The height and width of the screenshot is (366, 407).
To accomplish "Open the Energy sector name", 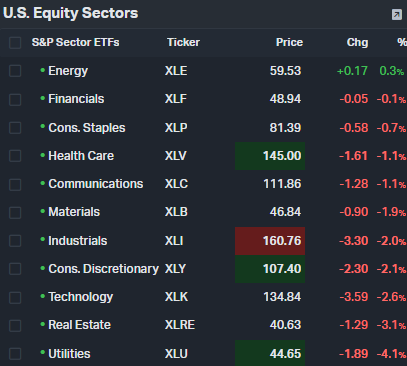I will 68,71.
